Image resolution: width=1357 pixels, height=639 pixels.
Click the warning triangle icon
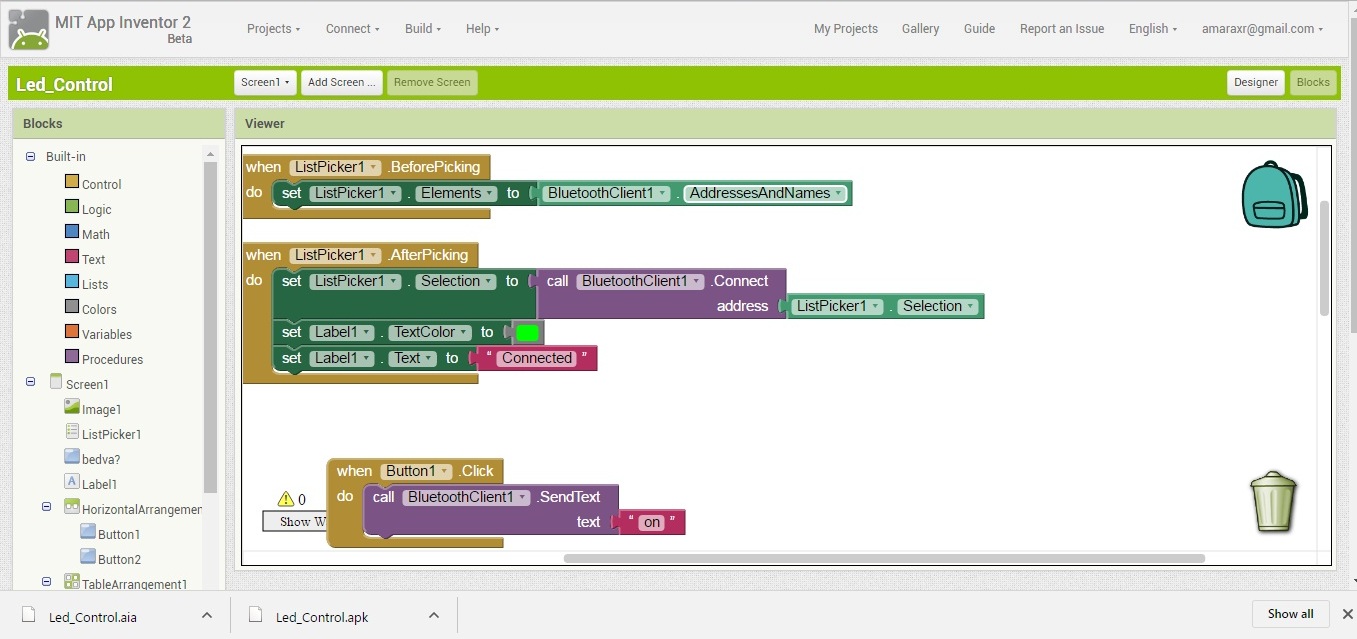point(286,498)
